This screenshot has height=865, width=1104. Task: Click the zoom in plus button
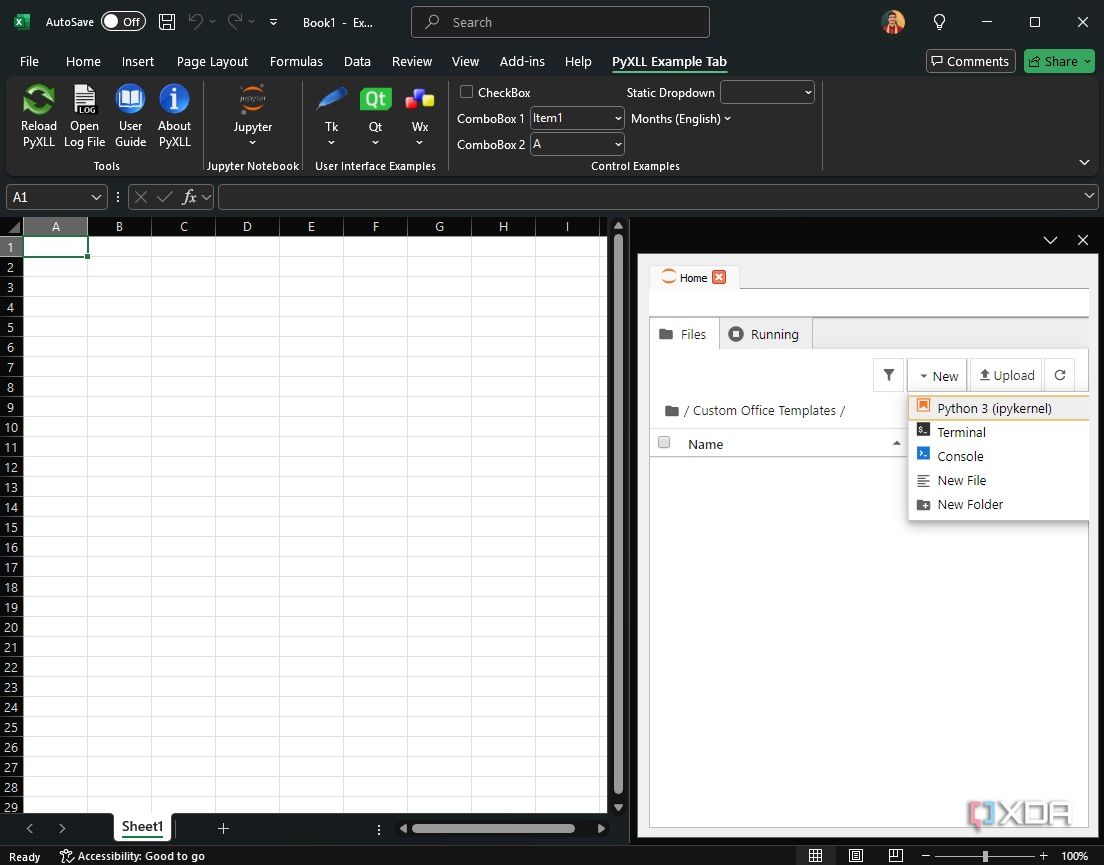click(1043, 856)
